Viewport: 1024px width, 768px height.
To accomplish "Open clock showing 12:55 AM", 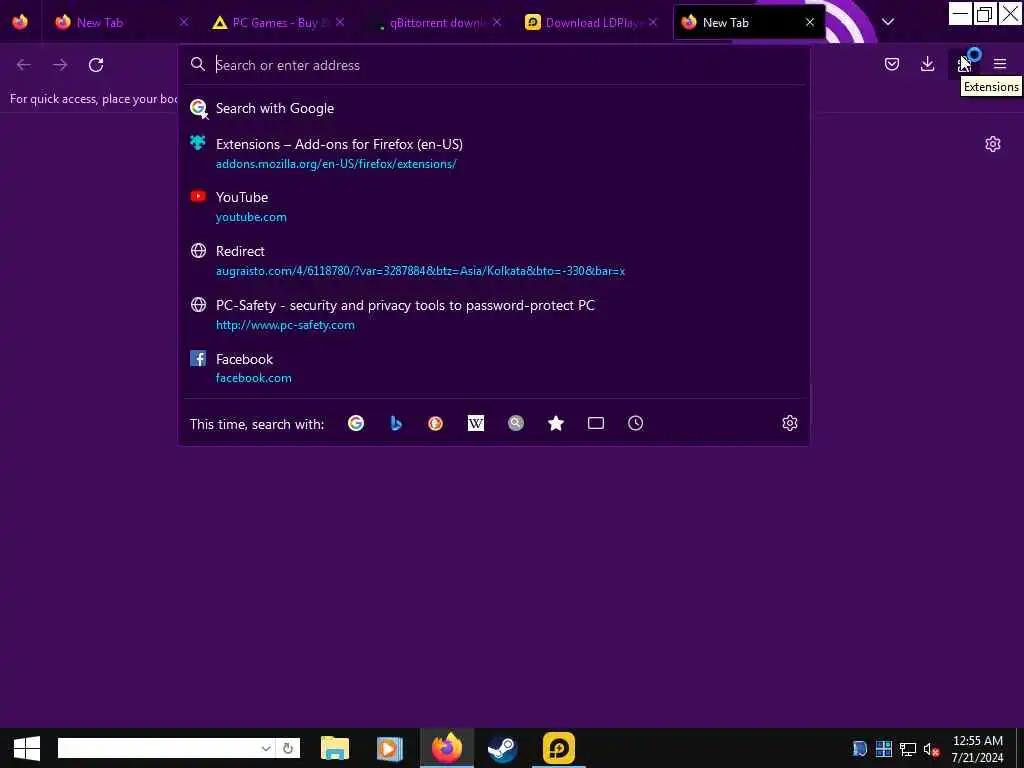I will 977,748.
